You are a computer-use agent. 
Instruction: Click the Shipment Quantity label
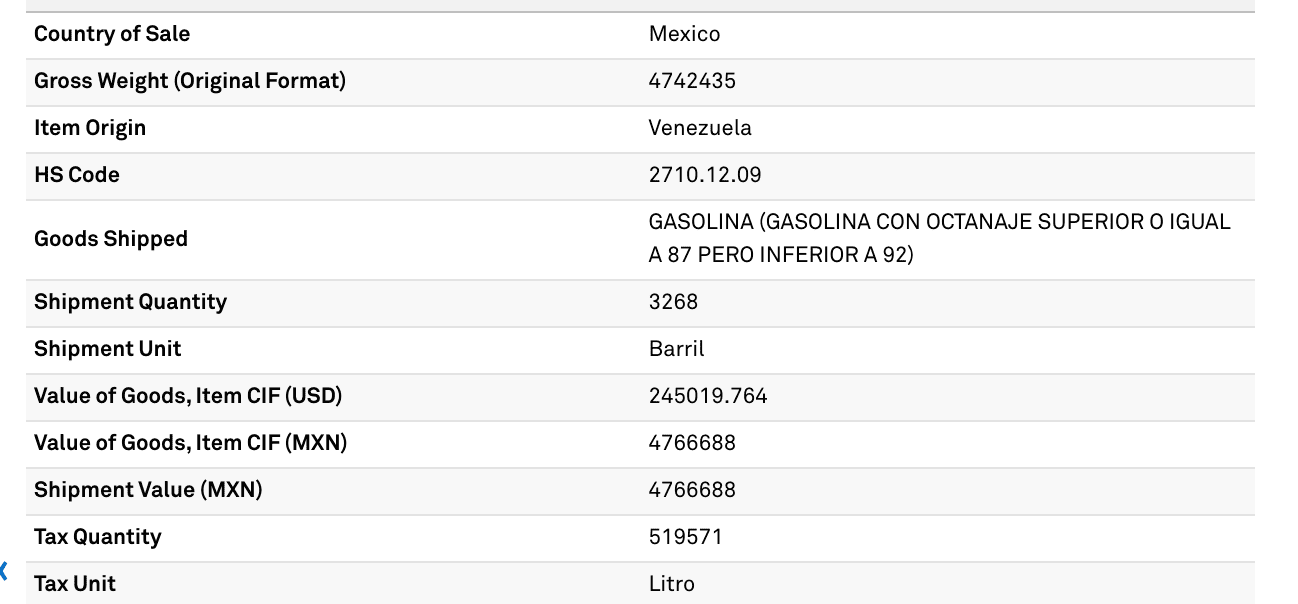130,302
